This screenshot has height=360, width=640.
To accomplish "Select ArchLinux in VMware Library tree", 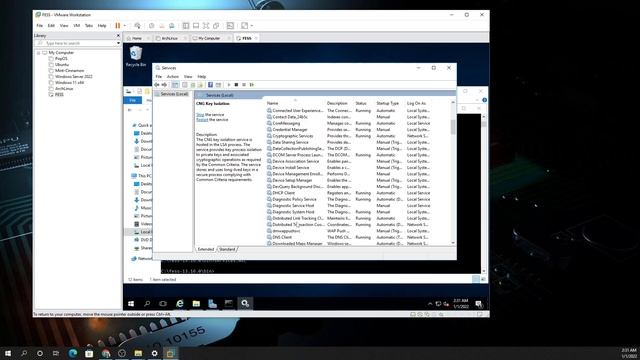I will (64, 88).
